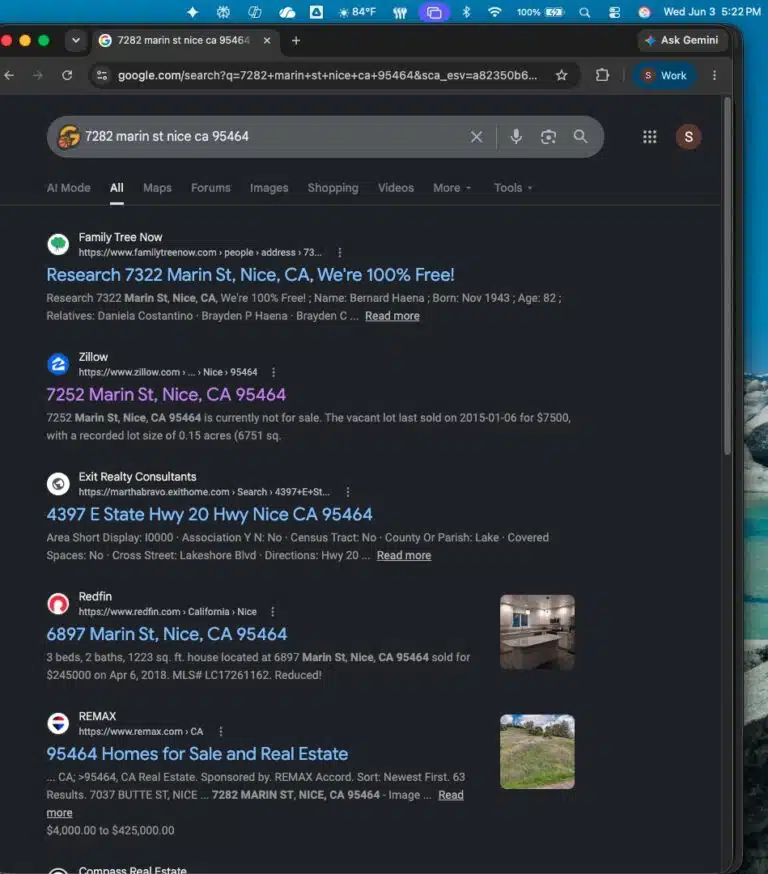The image size is (768, 874).
Task: Switch to Images results
Action: point(269,188)
